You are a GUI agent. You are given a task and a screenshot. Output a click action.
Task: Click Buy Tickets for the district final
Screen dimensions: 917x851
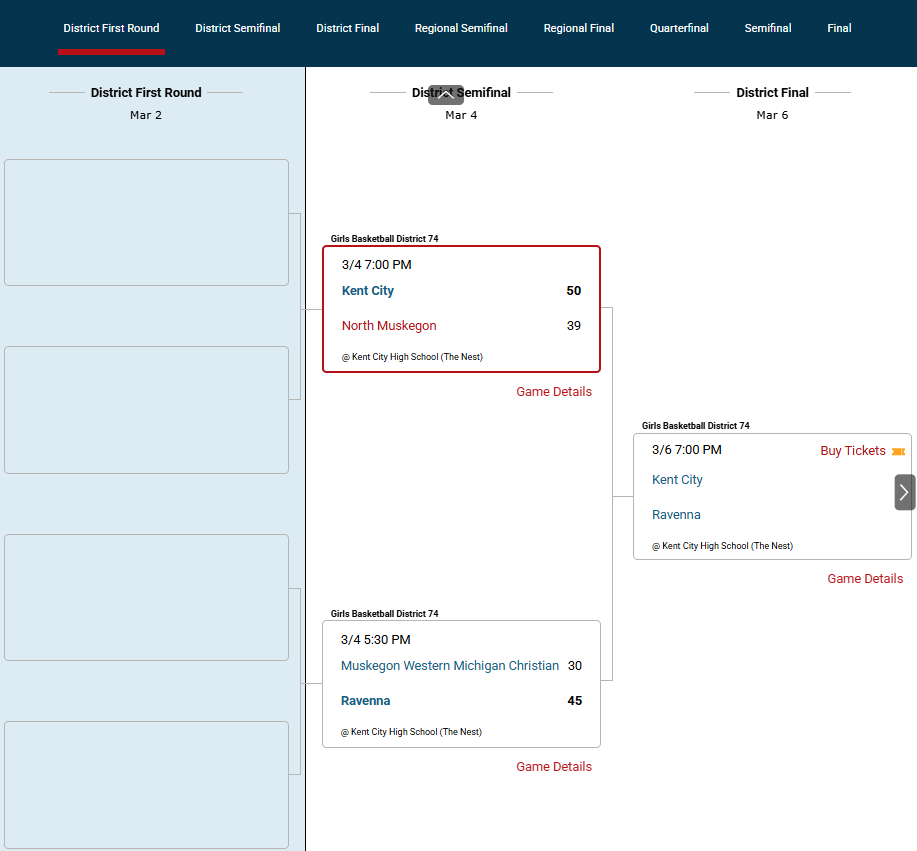pyautogui.click(x=852, y=451)
